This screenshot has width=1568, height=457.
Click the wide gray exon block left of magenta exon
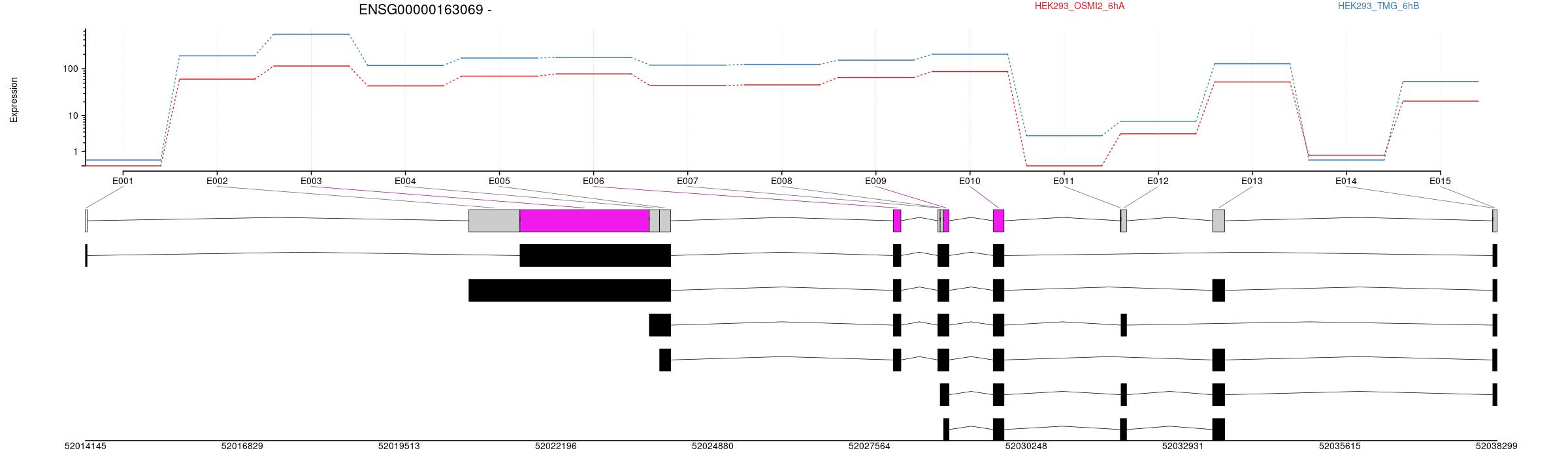tap(495, 221)
